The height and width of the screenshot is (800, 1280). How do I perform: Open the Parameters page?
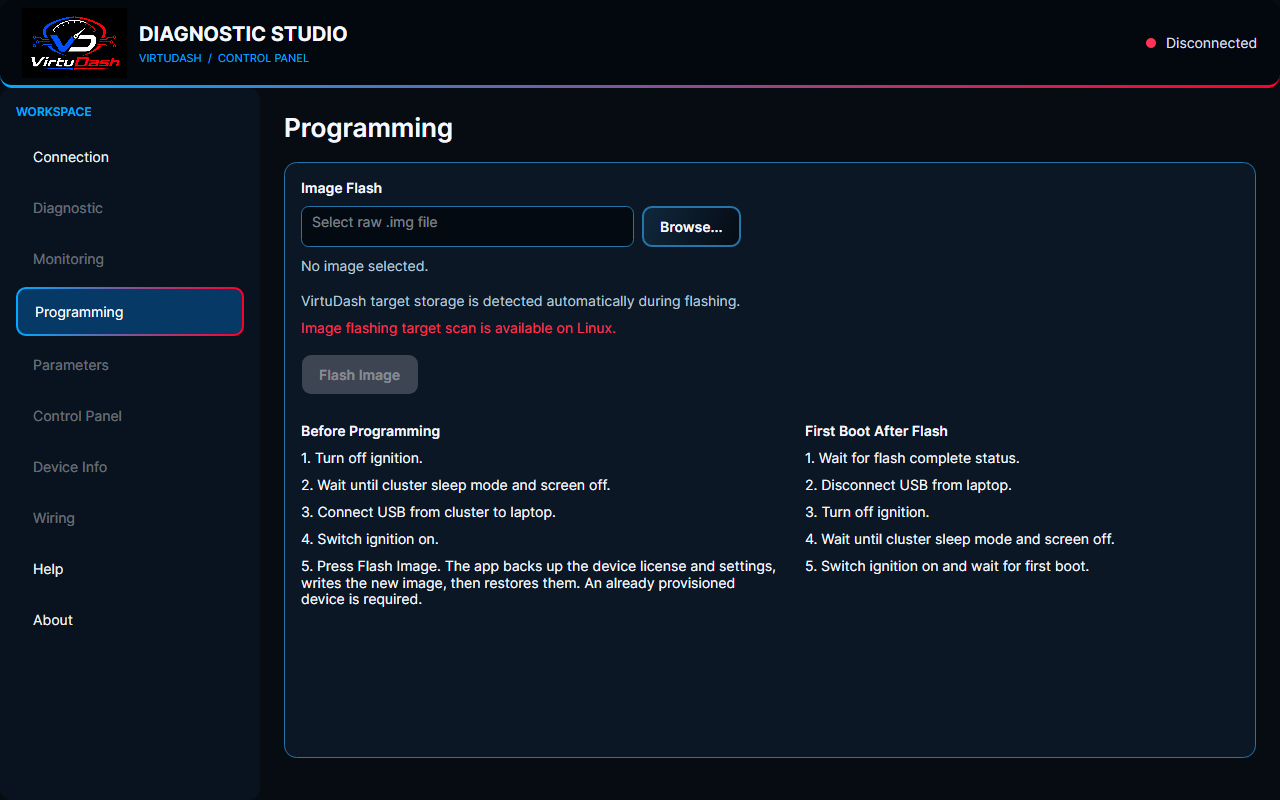130,365
